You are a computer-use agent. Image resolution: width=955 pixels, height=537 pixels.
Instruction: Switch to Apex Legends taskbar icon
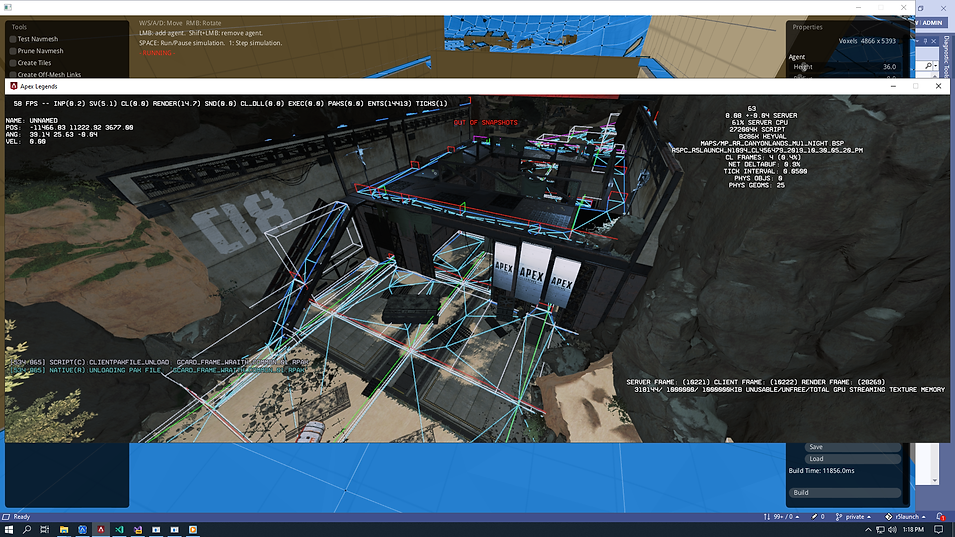(x=101, y=530)
